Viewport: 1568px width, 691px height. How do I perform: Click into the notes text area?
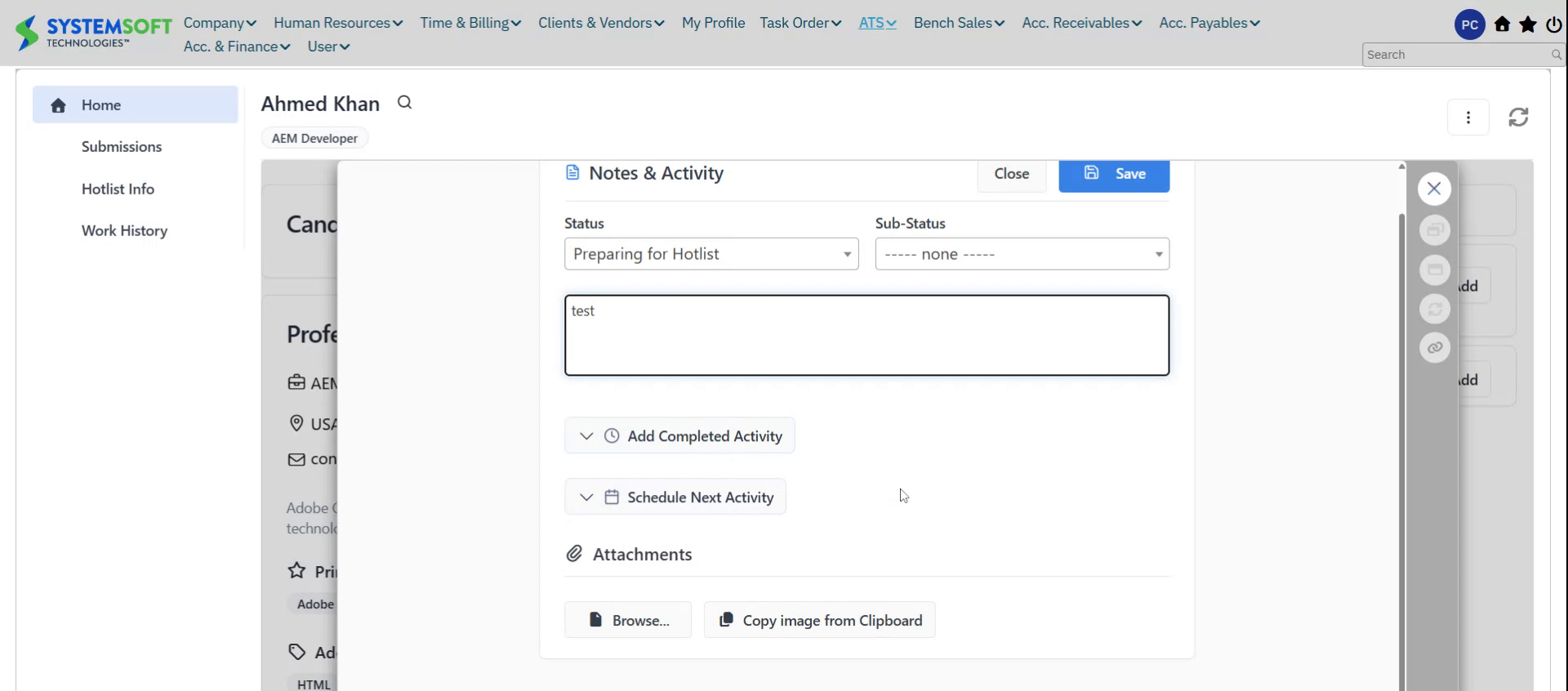point(866,336)
